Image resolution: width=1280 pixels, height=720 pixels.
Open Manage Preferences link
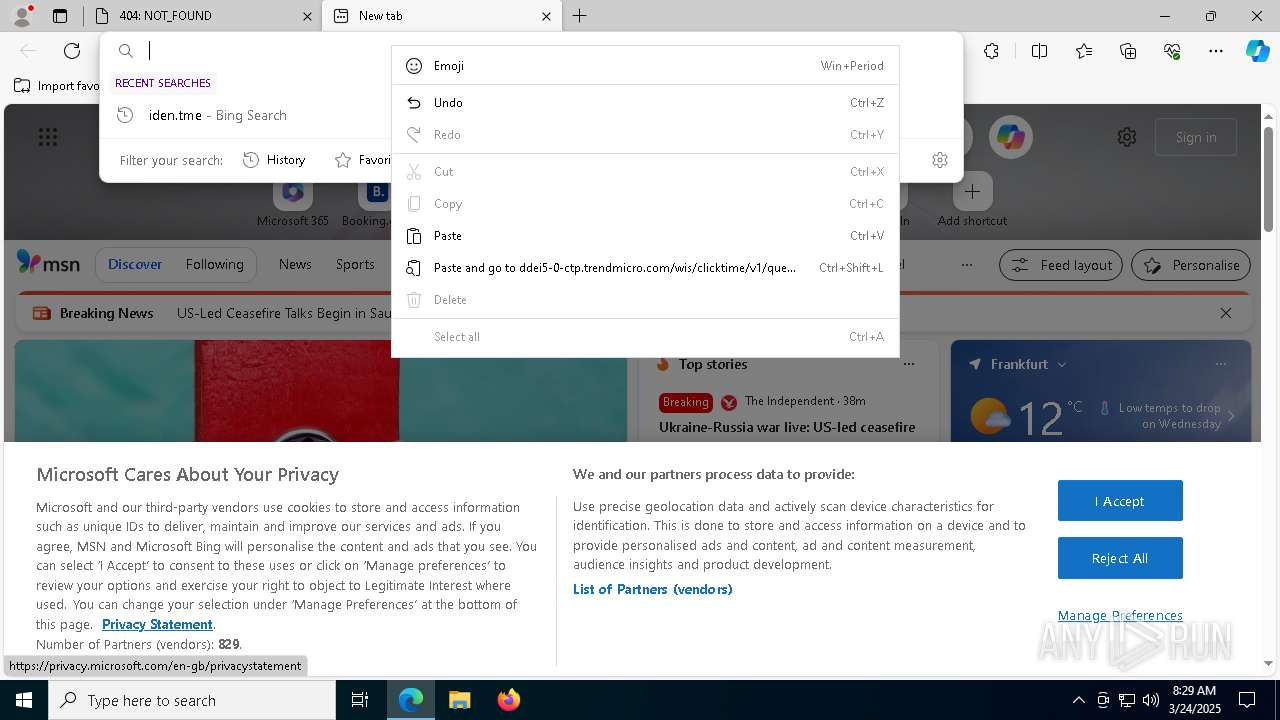(1120, 615)
